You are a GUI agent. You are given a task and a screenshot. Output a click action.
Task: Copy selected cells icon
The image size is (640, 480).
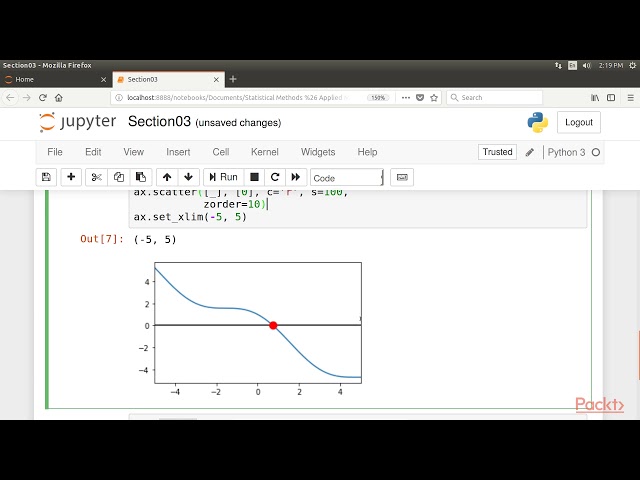(119, 177)
